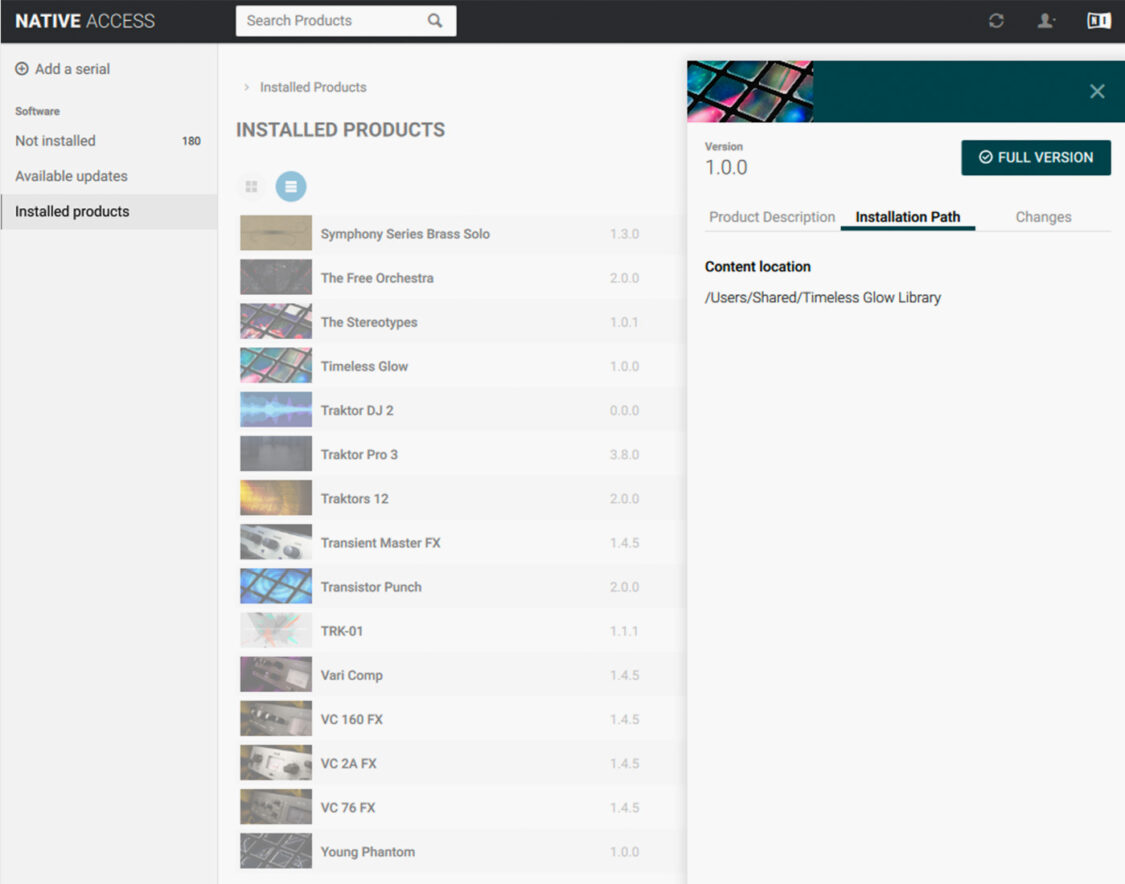Click the search magnifier icon
Image resolution: width=1125 pixels, height=884 pixels.
tap(435, 21)
